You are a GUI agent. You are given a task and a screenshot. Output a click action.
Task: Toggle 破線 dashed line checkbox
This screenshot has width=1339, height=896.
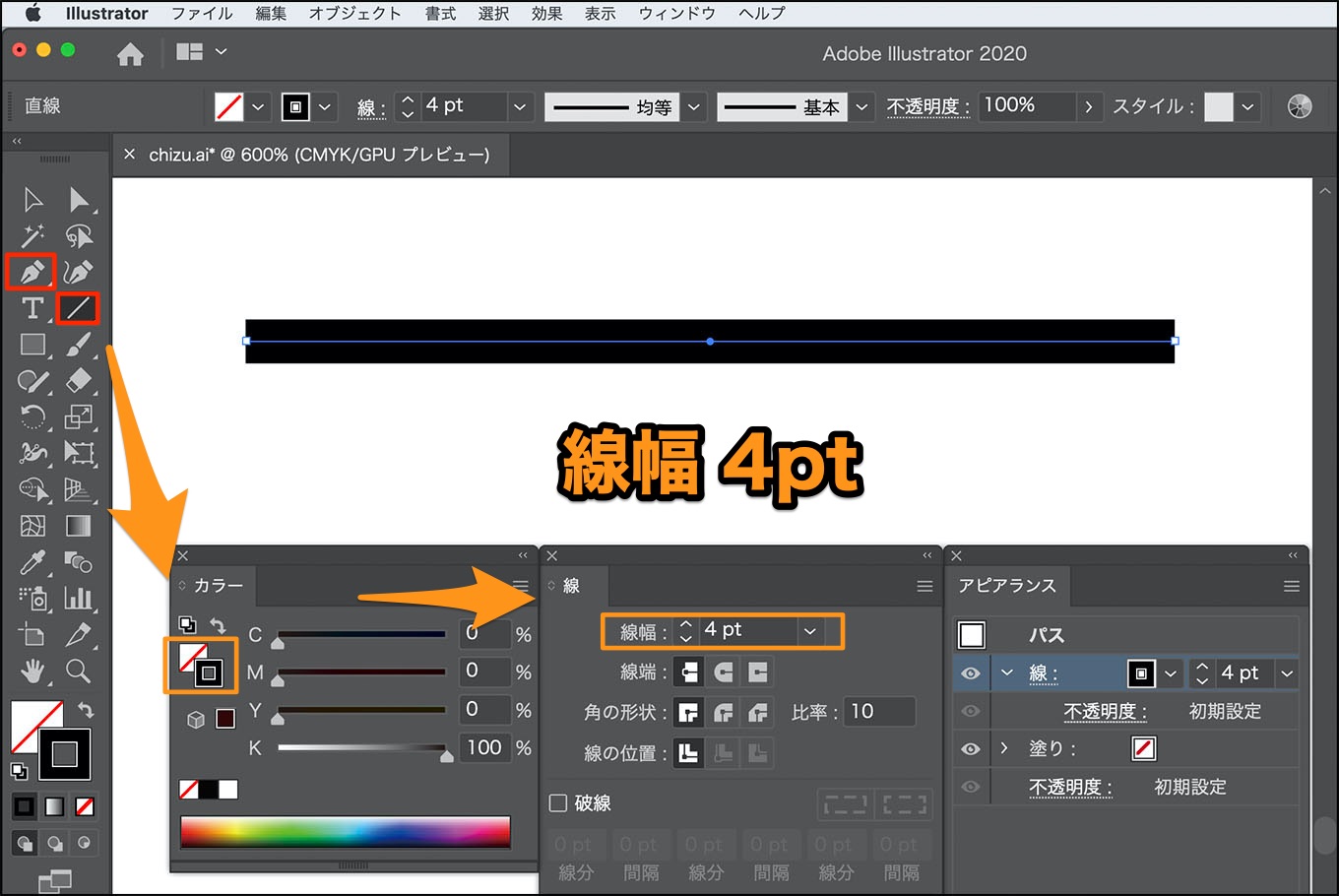click(558, 803)
